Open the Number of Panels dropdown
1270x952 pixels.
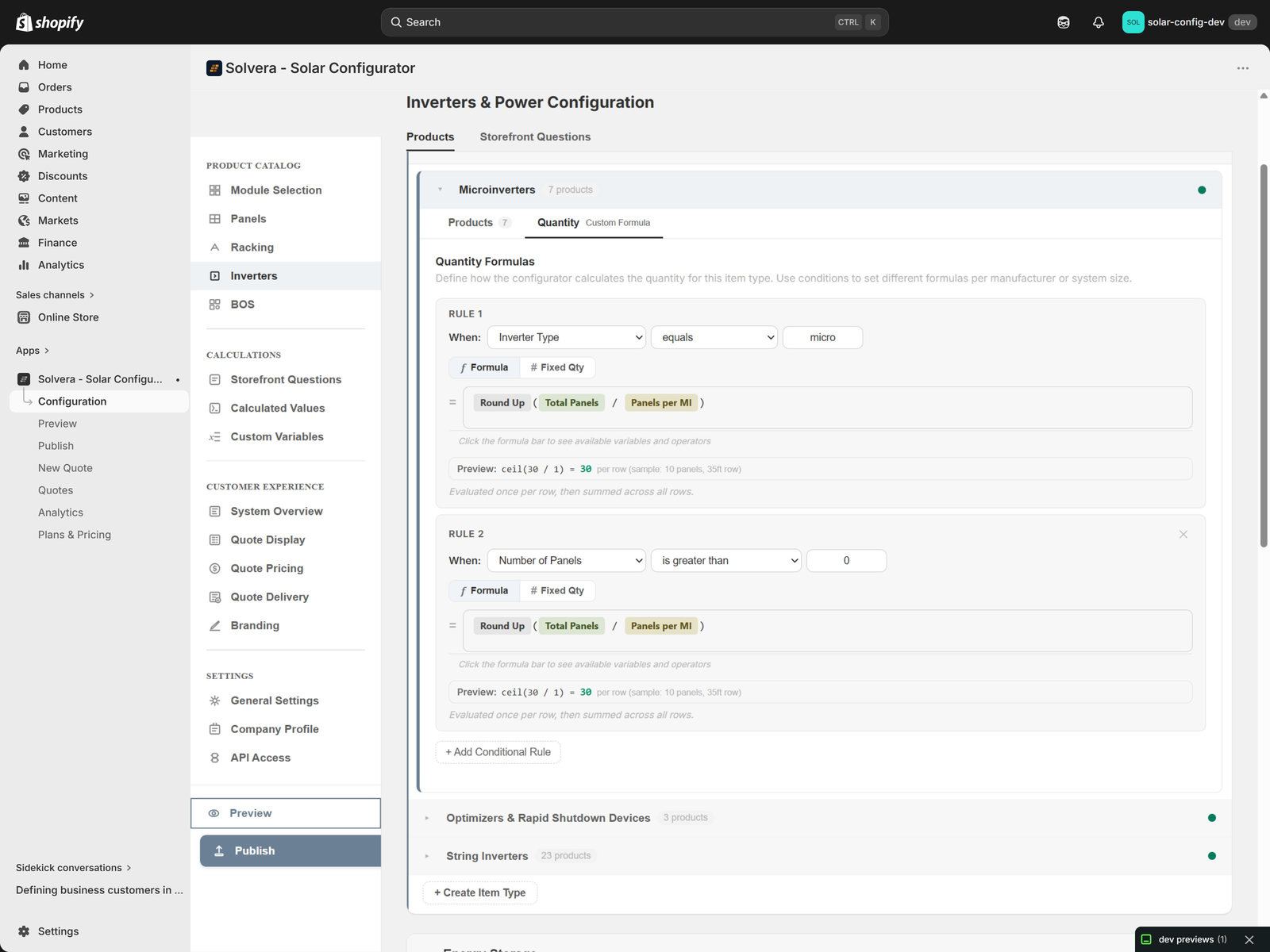coord(567,560)
